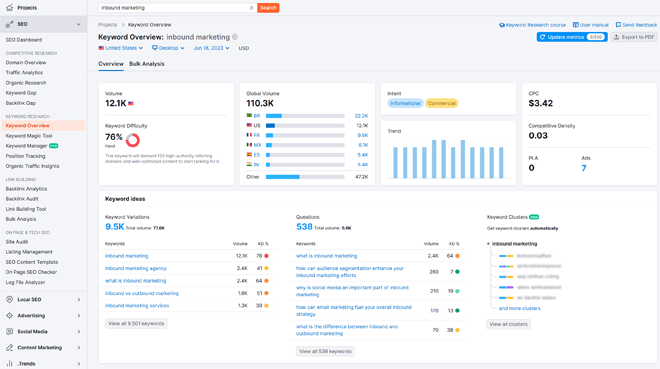Click the new badge beside Keyword Manager
This screenshot has height=369, width=660.
pos(53,146)
